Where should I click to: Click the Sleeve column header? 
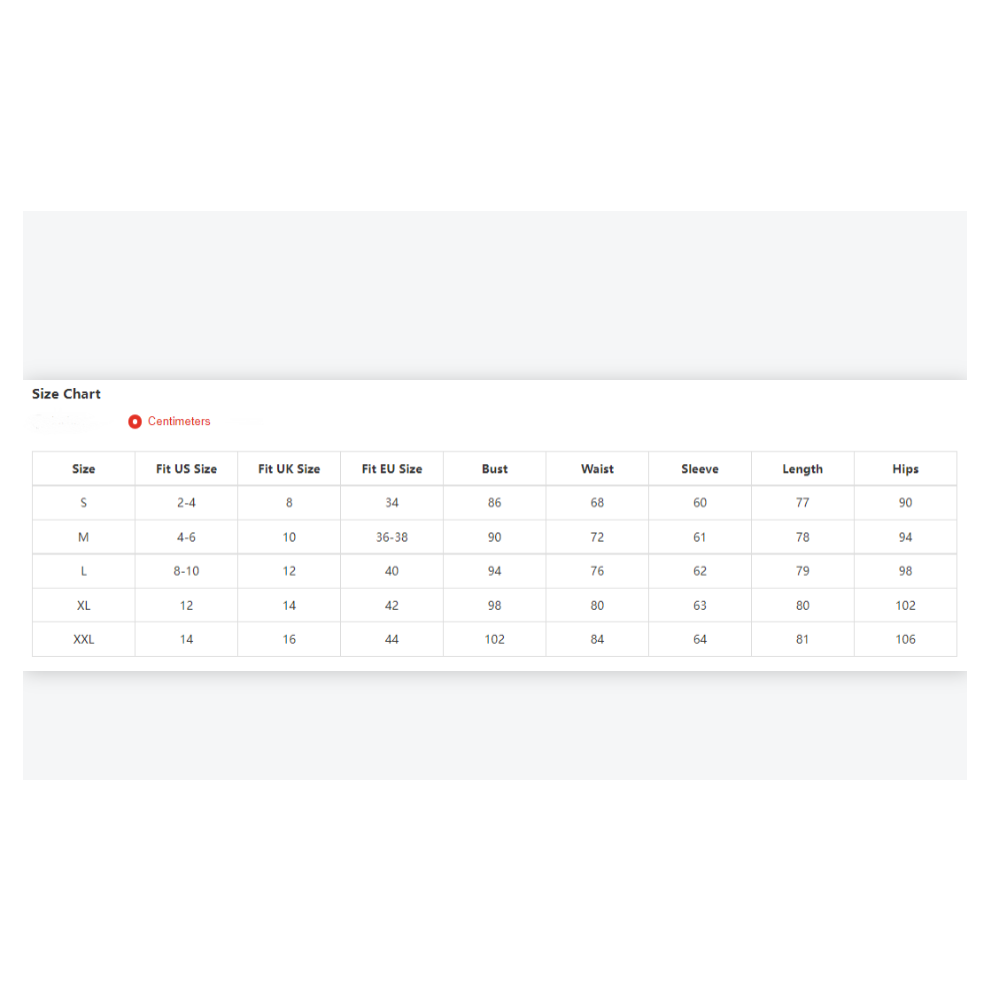(700, 469)
